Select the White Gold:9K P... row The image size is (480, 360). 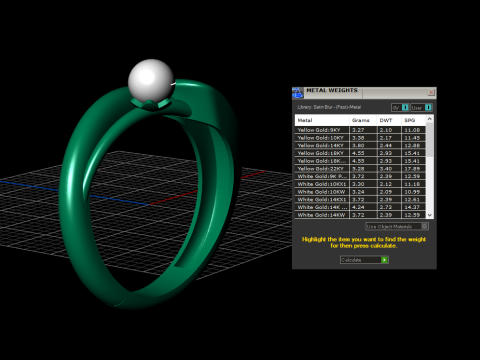[x=360, y=176]
